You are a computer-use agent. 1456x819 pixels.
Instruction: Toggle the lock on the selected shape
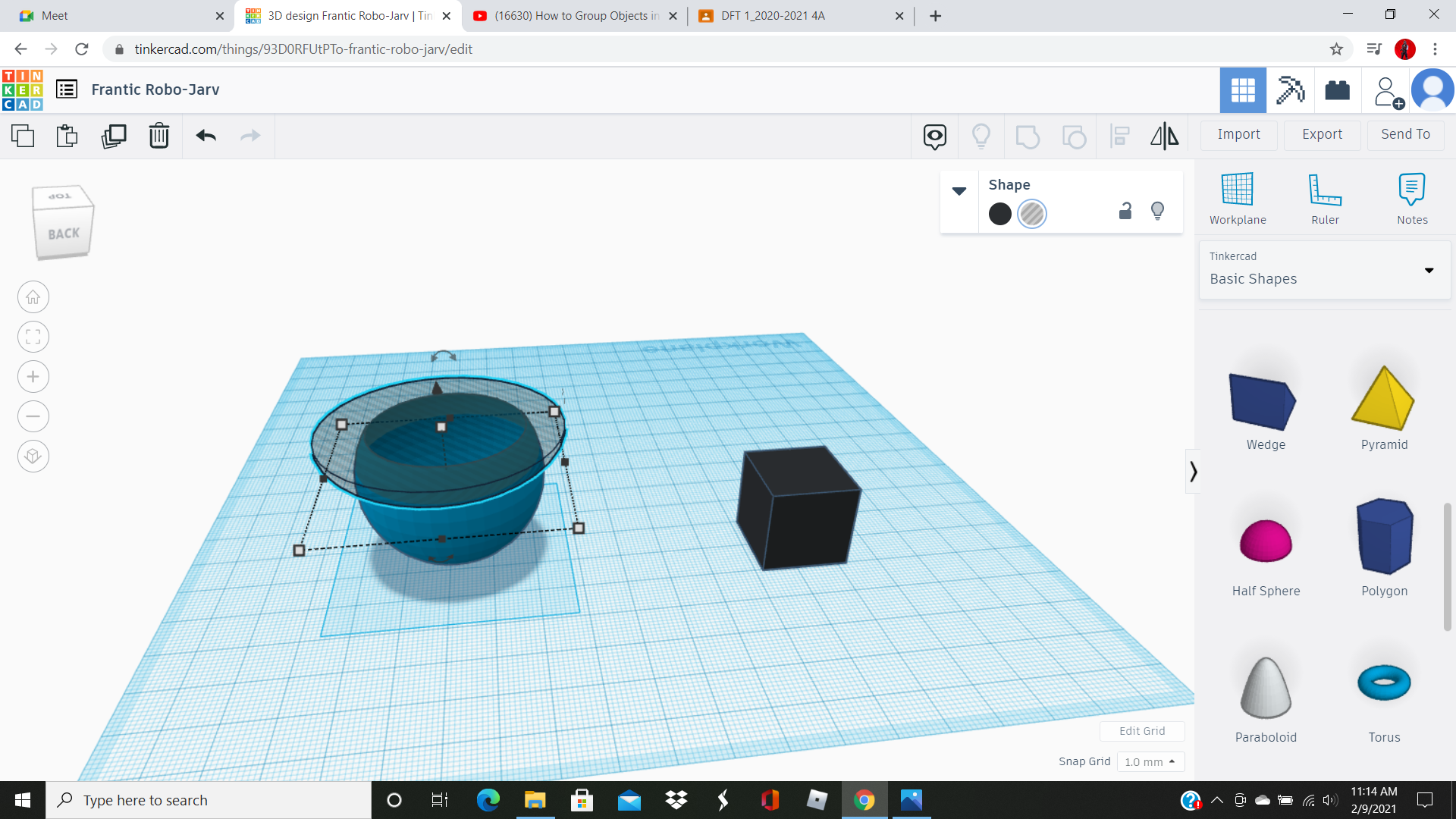pyautogui.click(x=1125, y=211)
